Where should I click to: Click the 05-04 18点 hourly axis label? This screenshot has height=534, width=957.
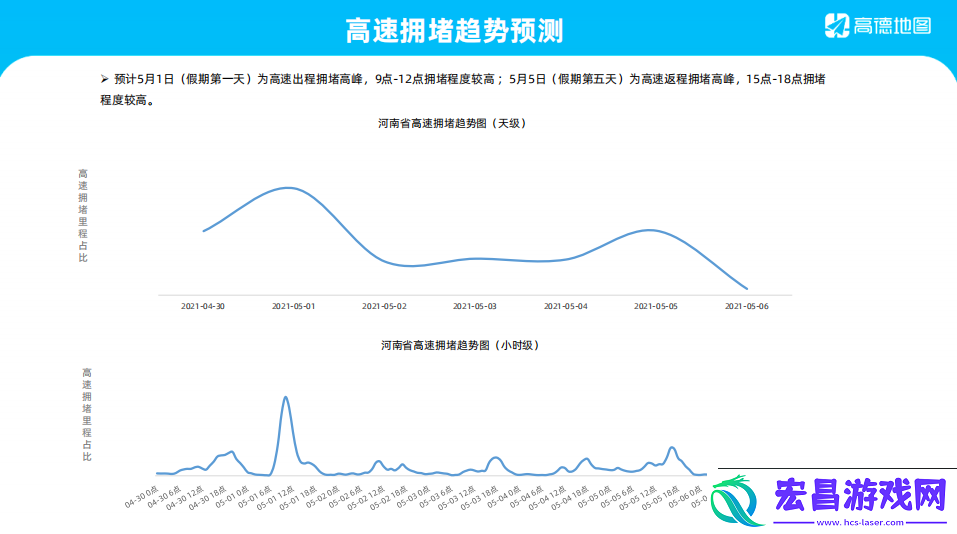[x=571, y=497]
